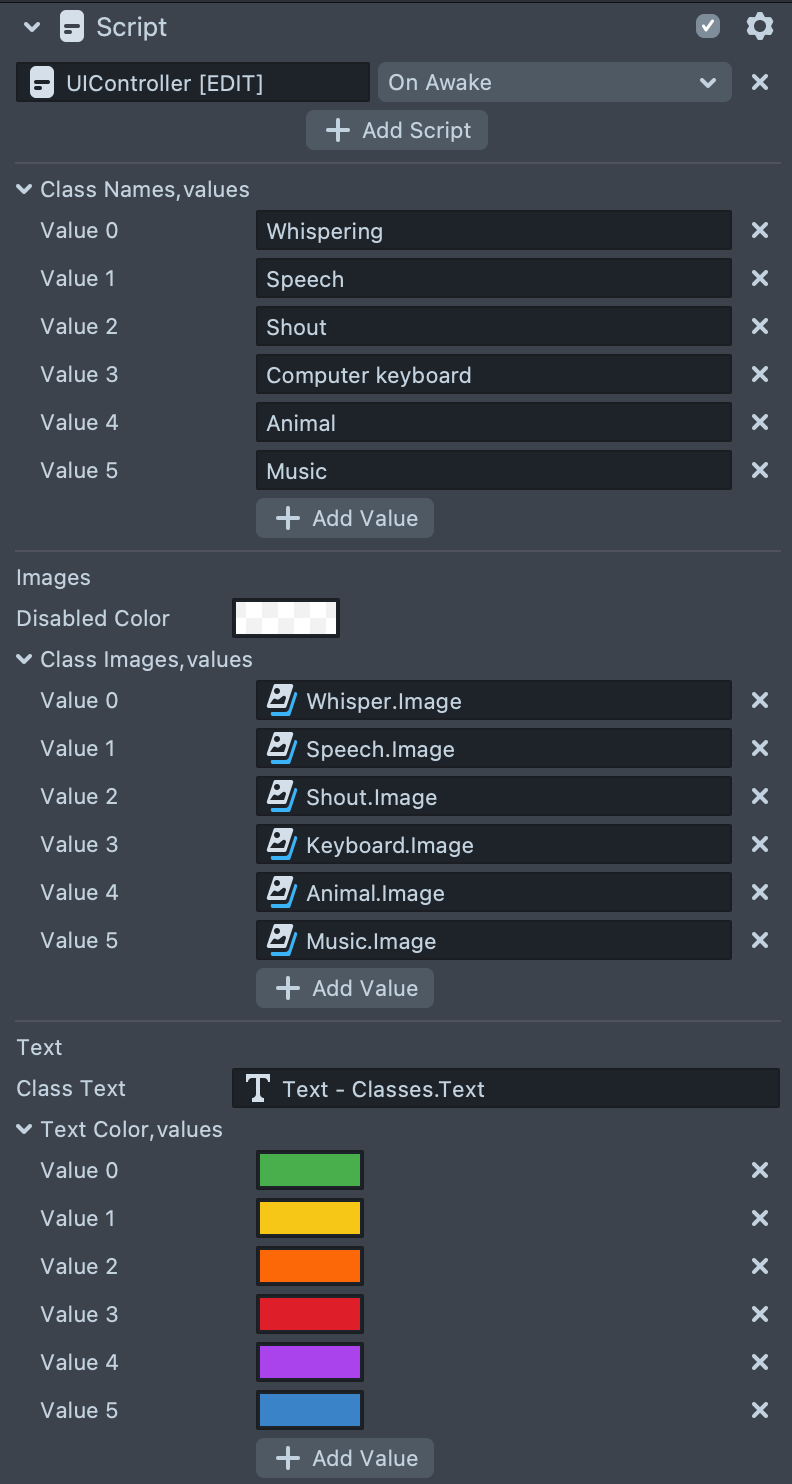Select the Music.Image reference field
792x1484 pixels.
pos(493,940)
